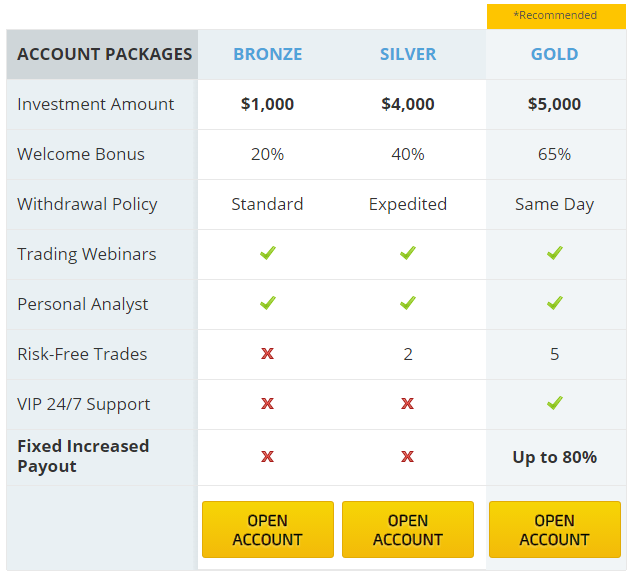Click Silver Fixed Increased Payout red X

tap(407, 457)
